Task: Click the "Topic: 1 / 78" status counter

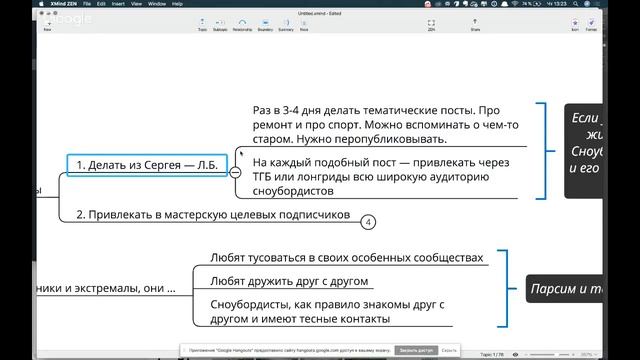Action: [492, 355]
